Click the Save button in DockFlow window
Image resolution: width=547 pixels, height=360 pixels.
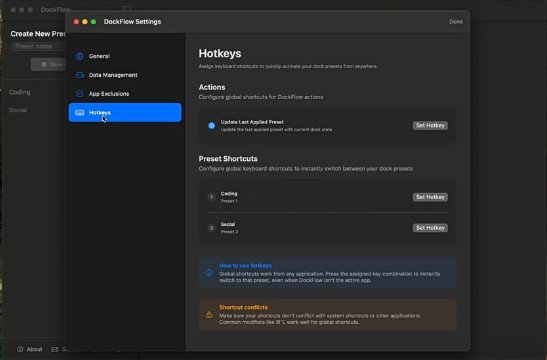click(48, 65)
